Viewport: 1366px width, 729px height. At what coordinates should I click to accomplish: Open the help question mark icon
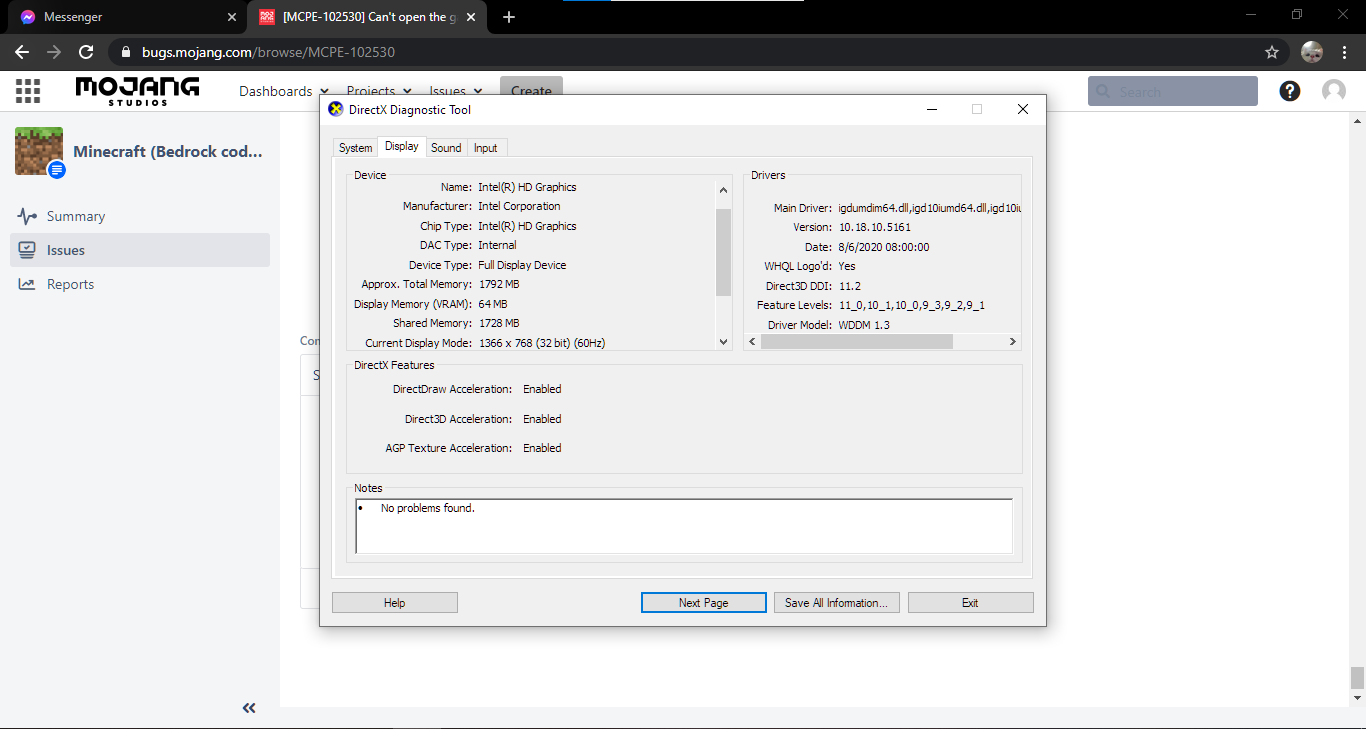pyautogui.click(x=1290, y=91)
